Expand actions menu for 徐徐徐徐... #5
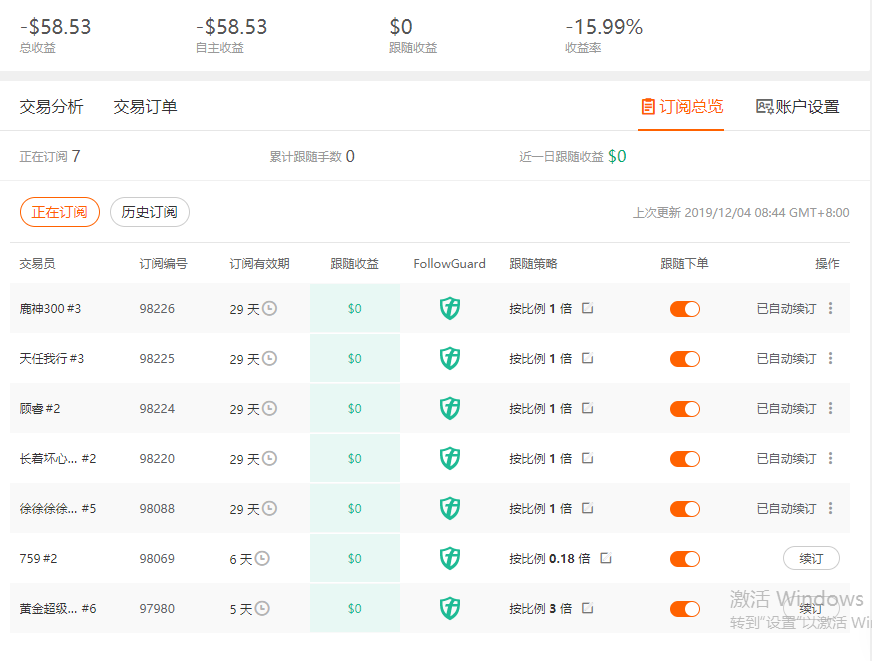This screenshot has height=661, width=872. [830, 508]
